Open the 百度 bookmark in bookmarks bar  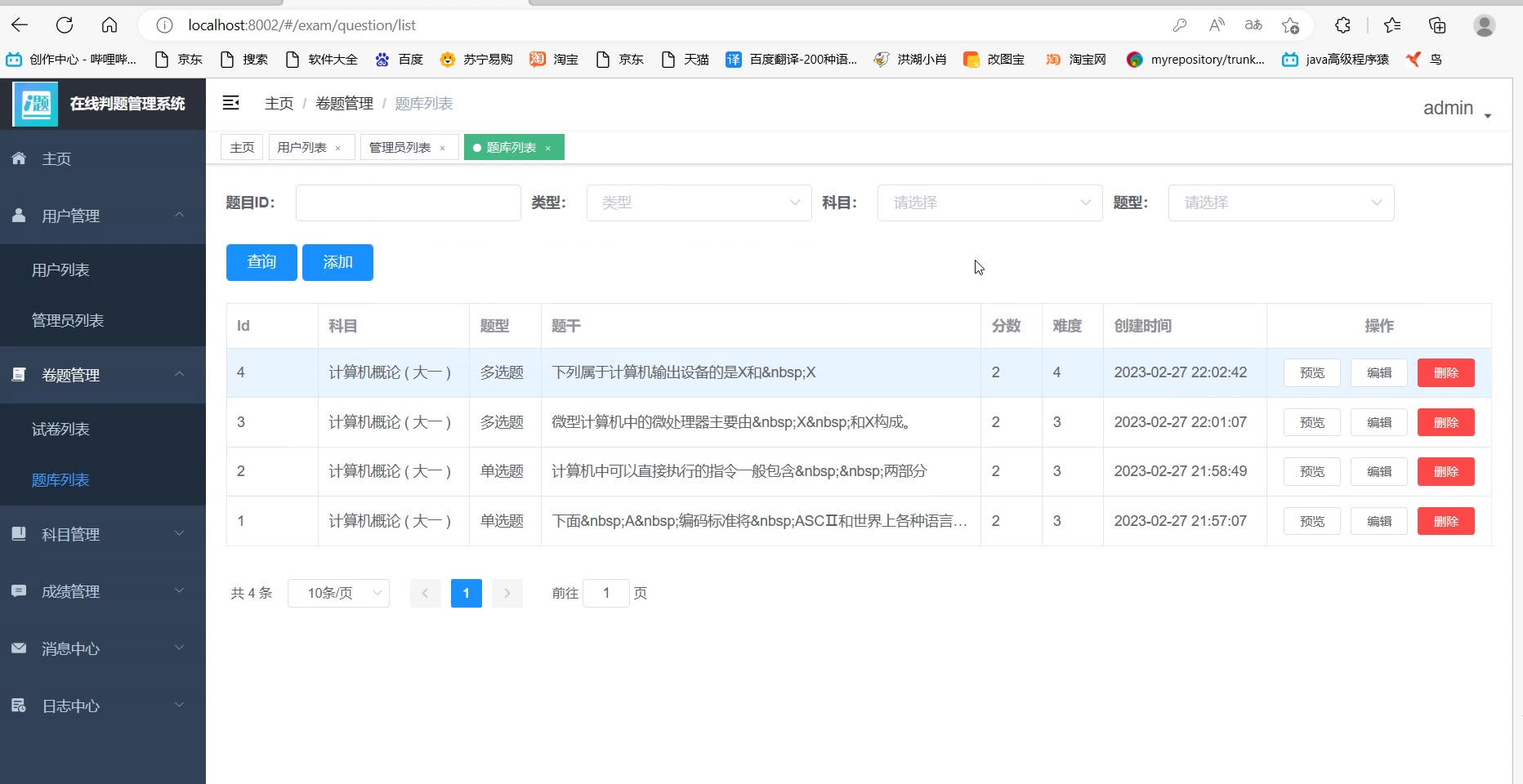[400, 59]
